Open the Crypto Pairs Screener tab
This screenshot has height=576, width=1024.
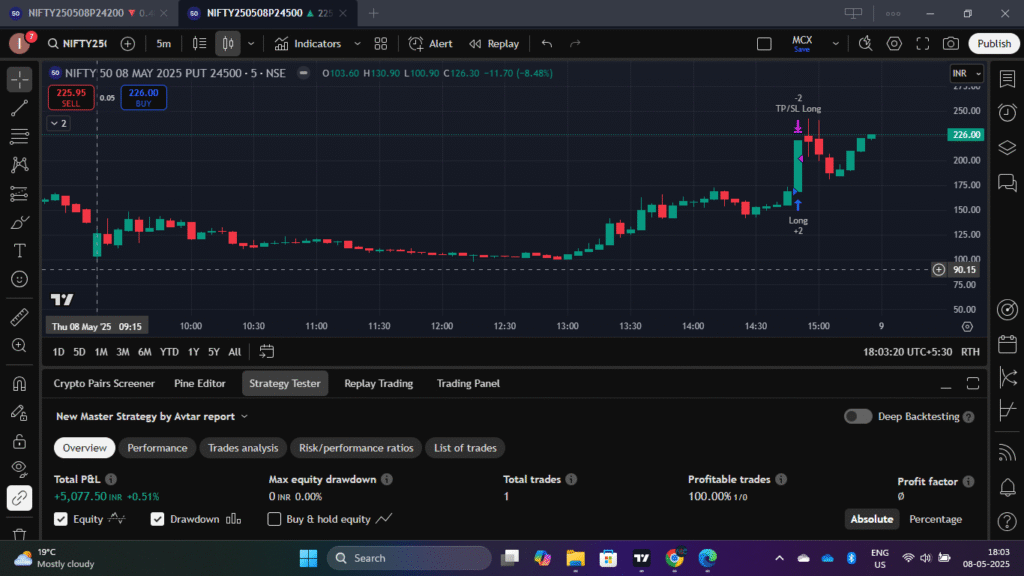104,383
